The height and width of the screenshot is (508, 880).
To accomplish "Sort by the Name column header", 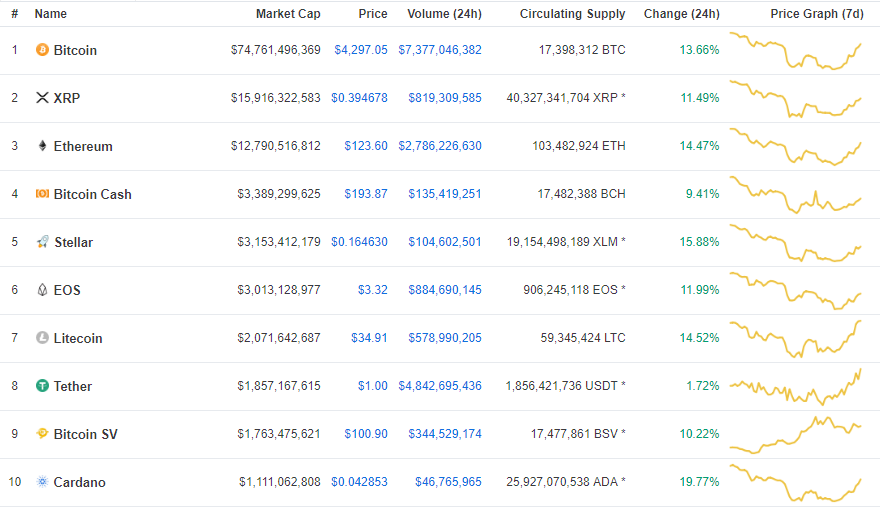I will pyautogui.click(x=51, y=14).
